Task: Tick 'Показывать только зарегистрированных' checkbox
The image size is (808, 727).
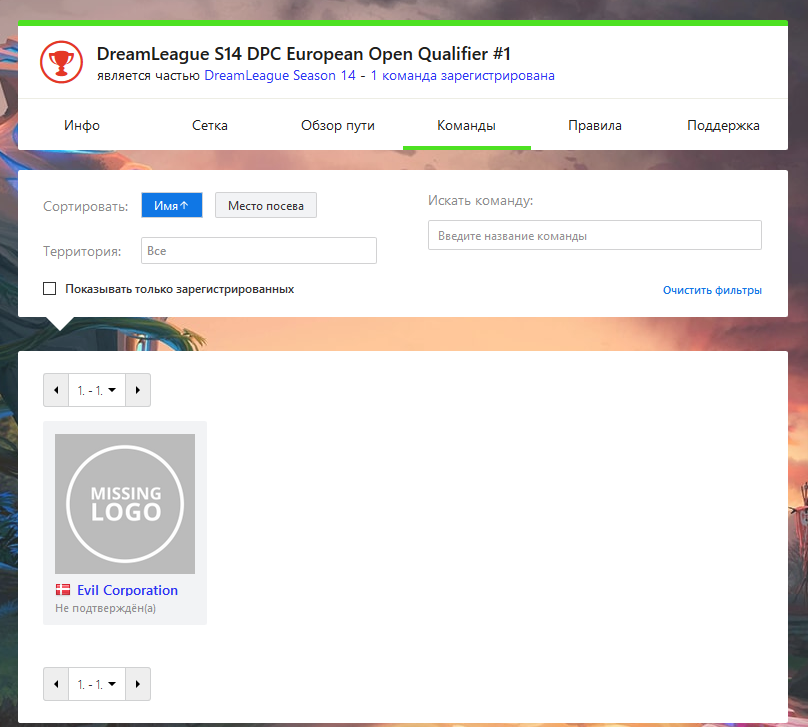Action: click(49, 289)
